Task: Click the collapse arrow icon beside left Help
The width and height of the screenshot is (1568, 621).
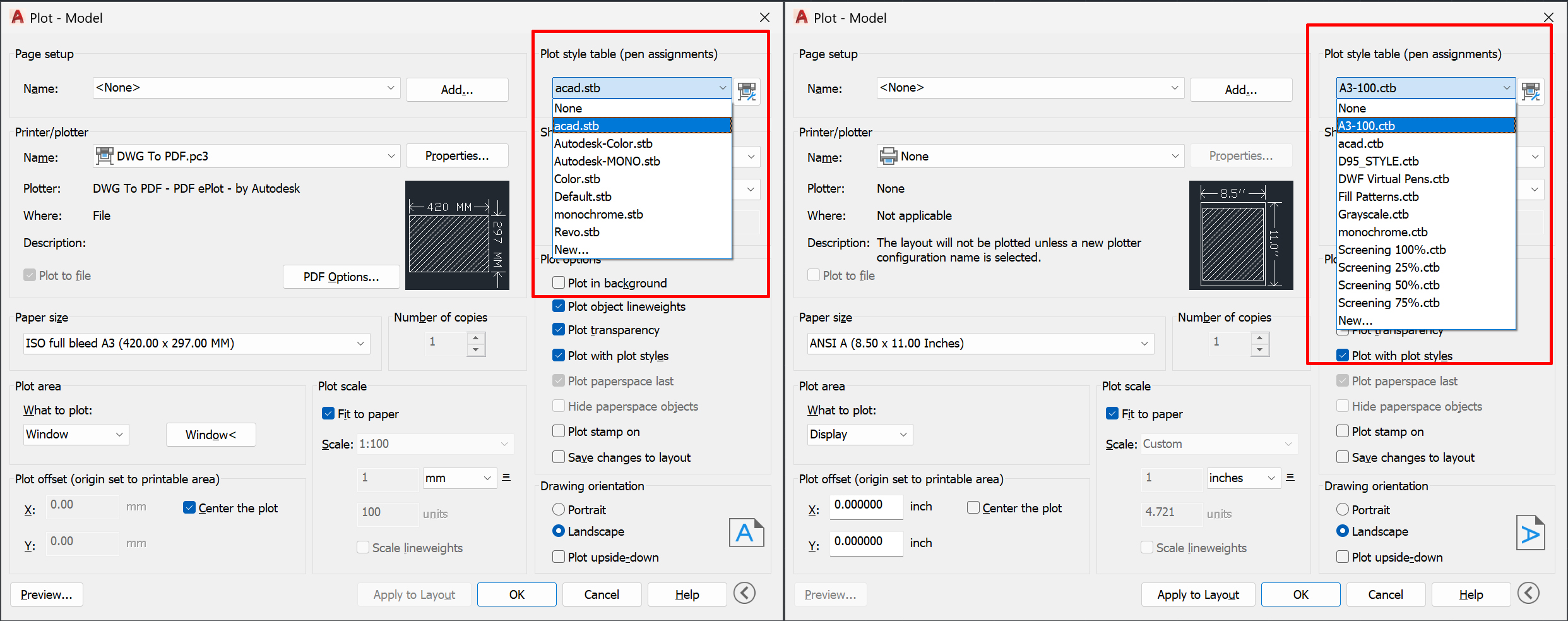Action: 744,593
